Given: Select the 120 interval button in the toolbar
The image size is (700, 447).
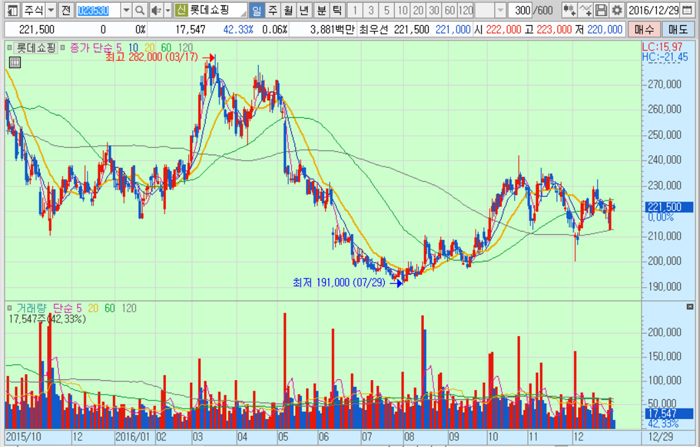Looking at the screenshot, I should point(466,10).
